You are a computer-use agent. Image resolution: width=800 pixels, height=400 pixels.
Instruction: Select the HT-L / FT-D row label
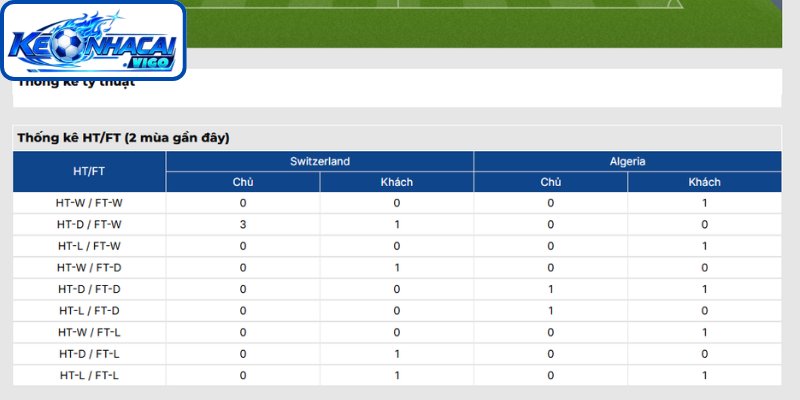tap(89, 311)
